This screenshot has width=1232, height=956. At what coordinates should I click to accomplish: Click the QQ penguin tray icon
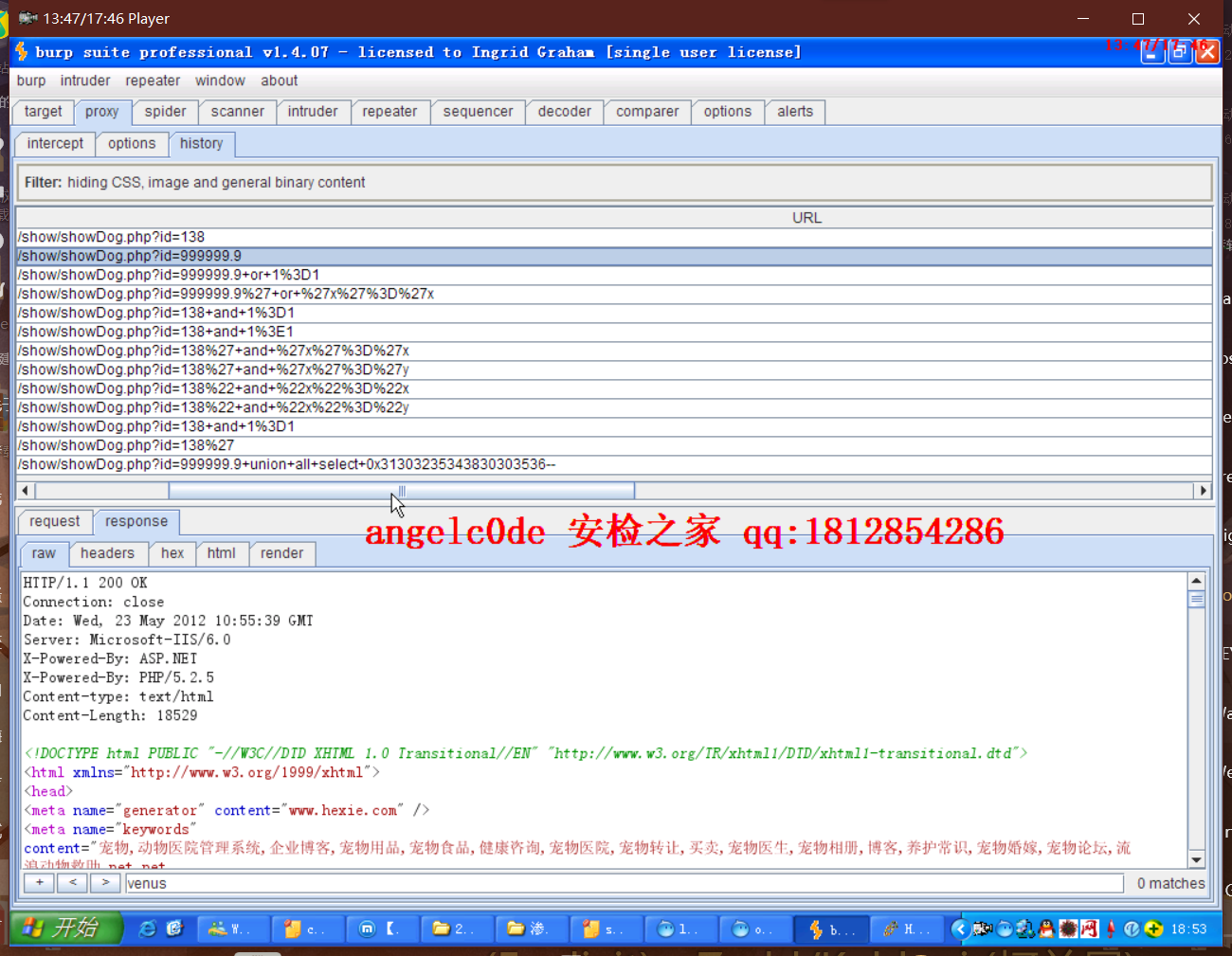click(1046, 929)
